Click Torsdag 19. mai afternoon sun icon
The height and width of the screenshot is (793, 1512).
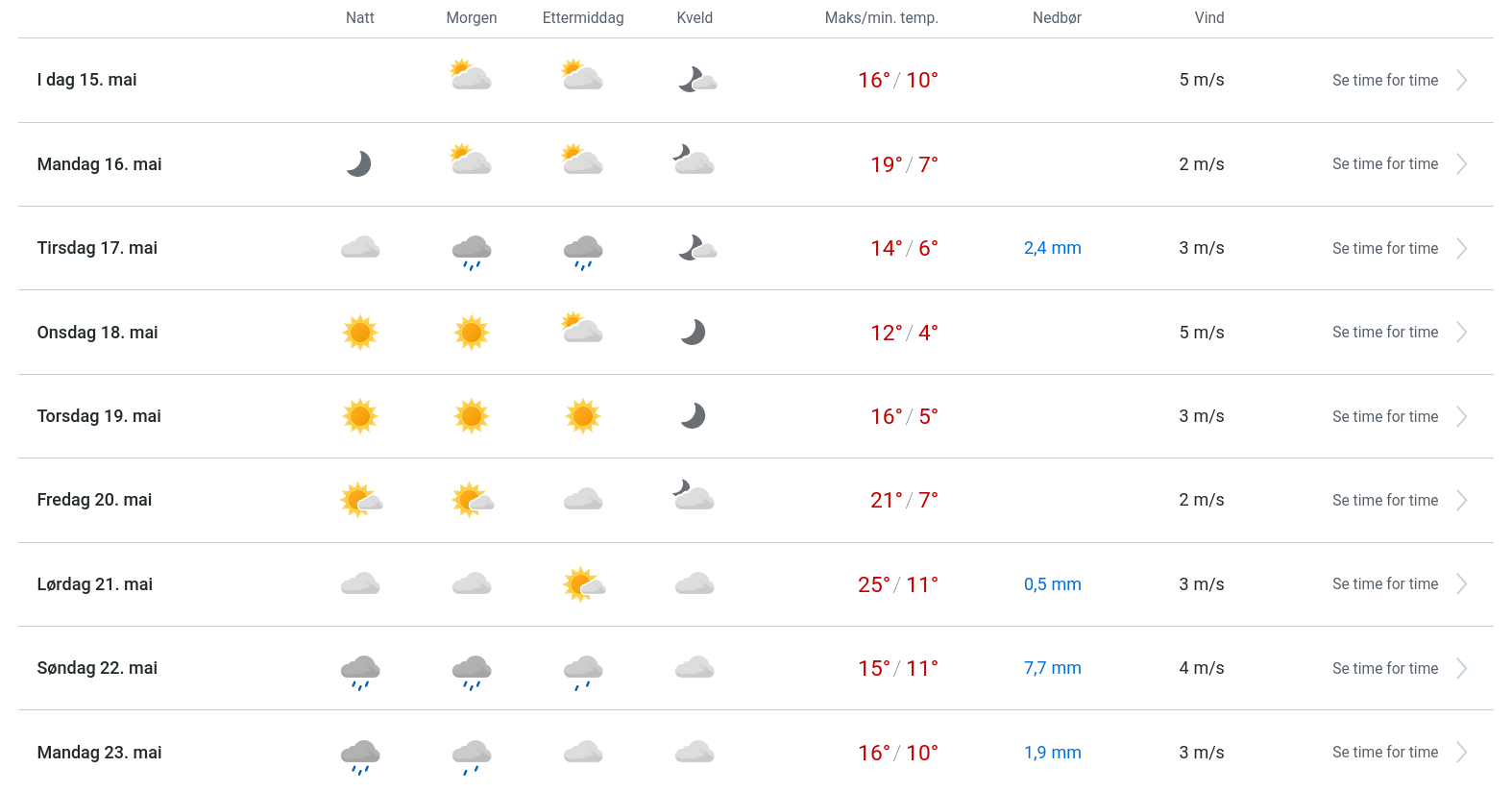(583, 416)
